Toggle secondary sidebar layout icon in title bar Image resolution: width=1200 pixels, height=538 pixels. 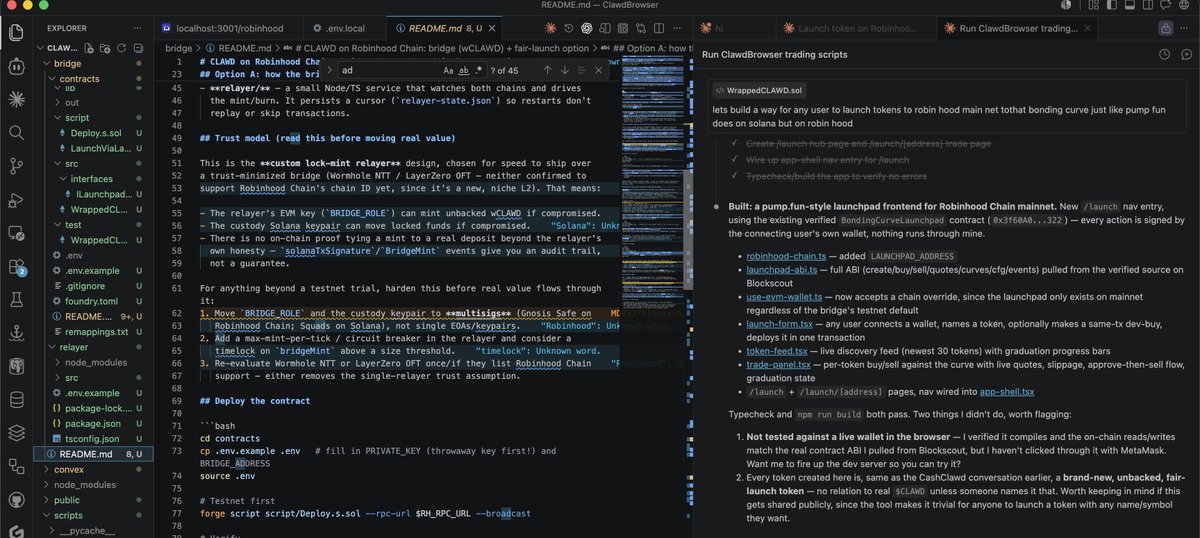(1148, 4)
